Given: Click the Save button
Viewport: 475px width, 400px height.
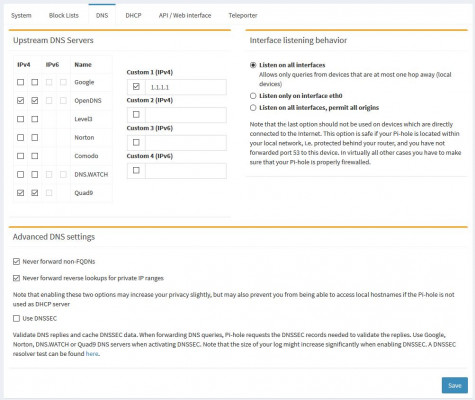Looking at the screenshot, I should point(455,385).
